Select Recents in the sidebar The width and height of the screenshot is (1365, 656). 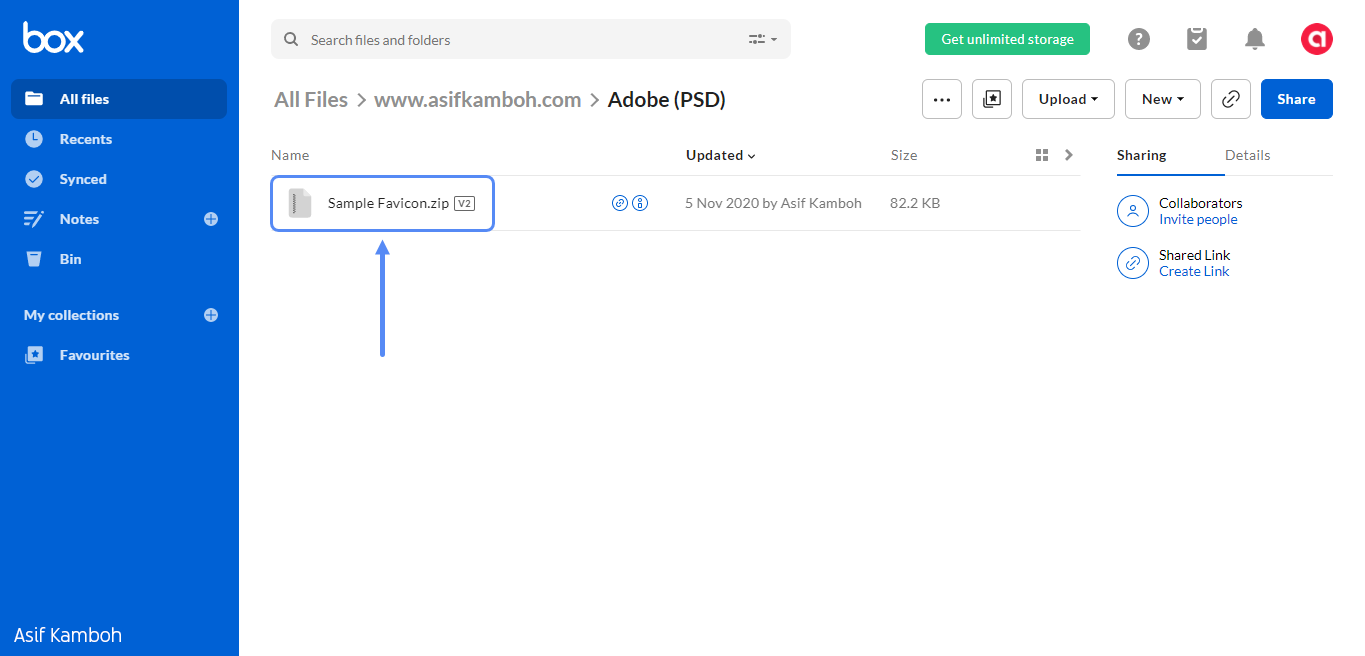(x=85, y=139)
